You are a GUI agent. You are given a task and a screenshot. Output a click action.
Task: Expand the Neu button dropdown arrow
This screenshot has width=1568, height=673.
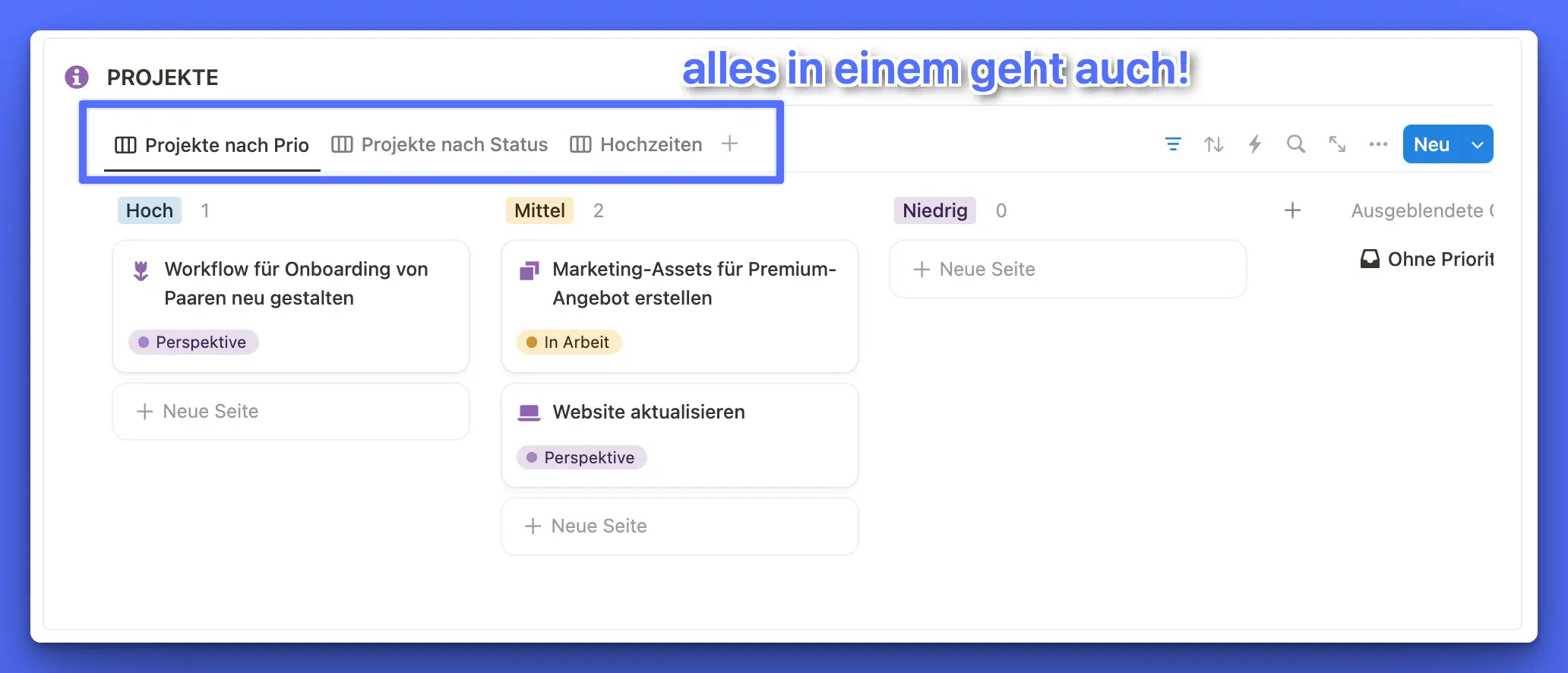(x=1478, y=144)
